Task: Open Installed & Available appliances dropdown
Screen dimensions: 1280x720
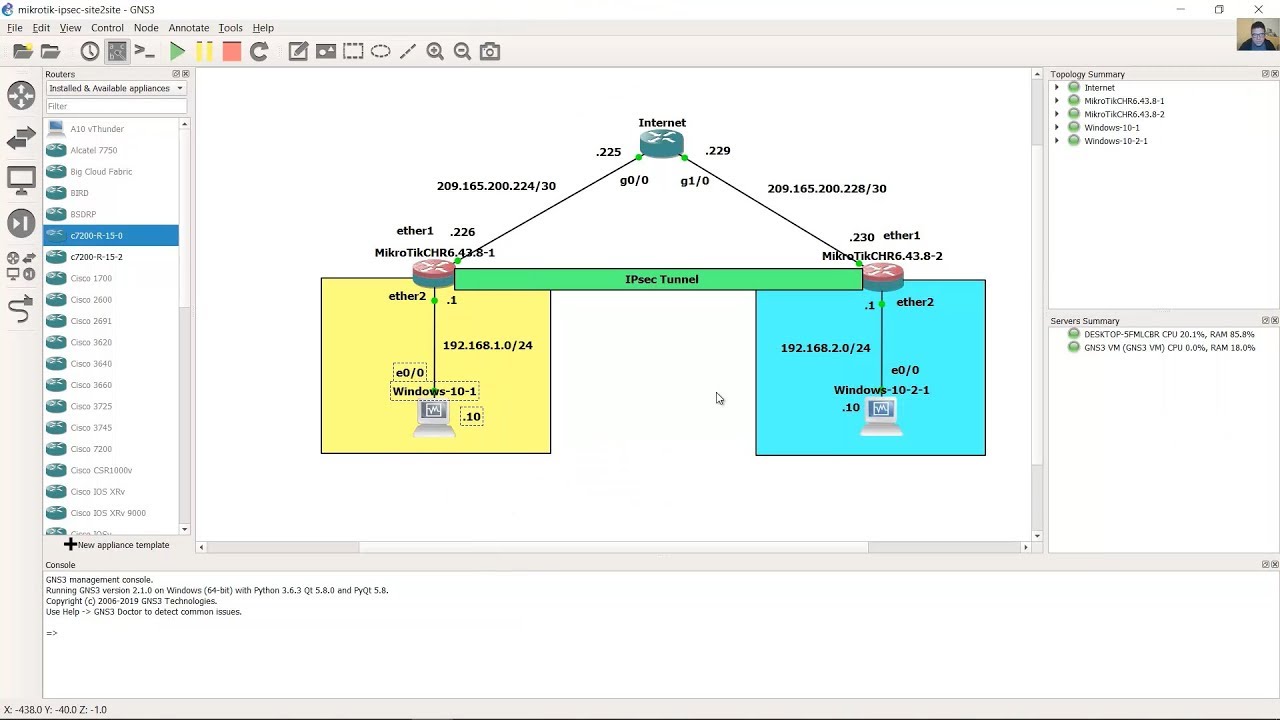Action: coord(116,88)
